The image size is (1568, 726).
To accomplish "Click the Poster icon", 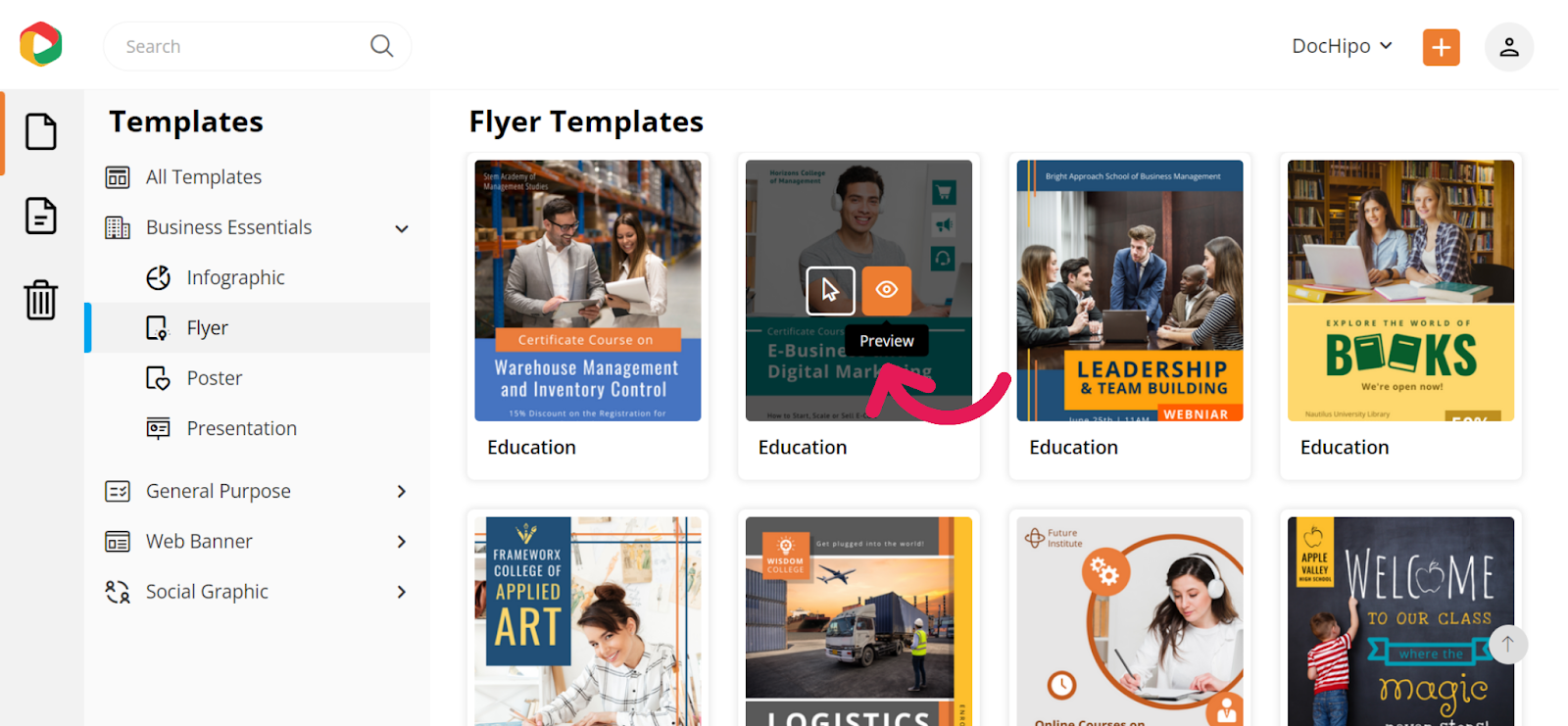I will coord(158,378).
